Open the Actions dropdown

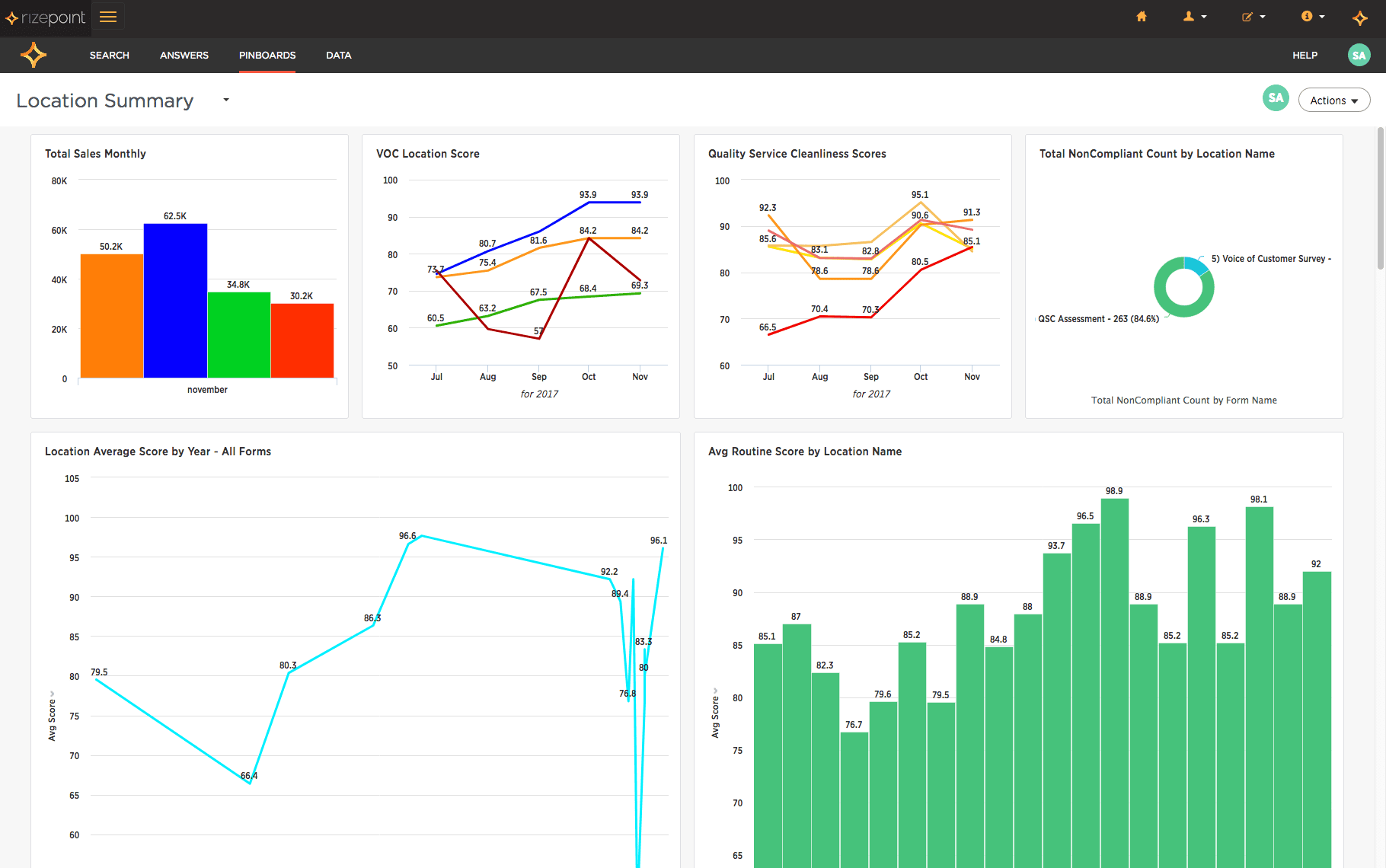tap(1333, 100)
